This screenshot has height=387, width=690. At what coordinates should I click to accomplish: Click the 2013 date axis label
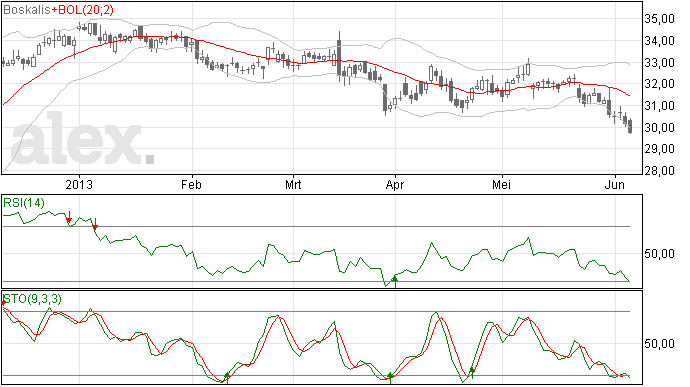[79, 184]
